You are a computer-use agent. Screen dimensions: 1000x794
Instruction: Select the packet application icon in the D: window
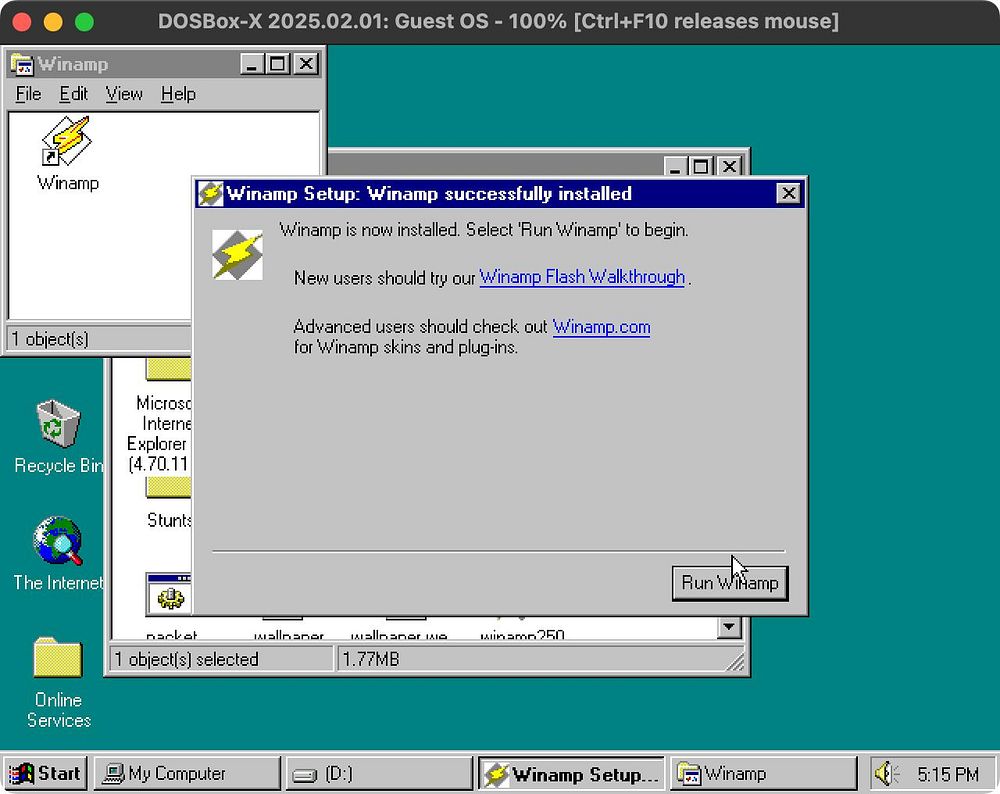(169, 594)
